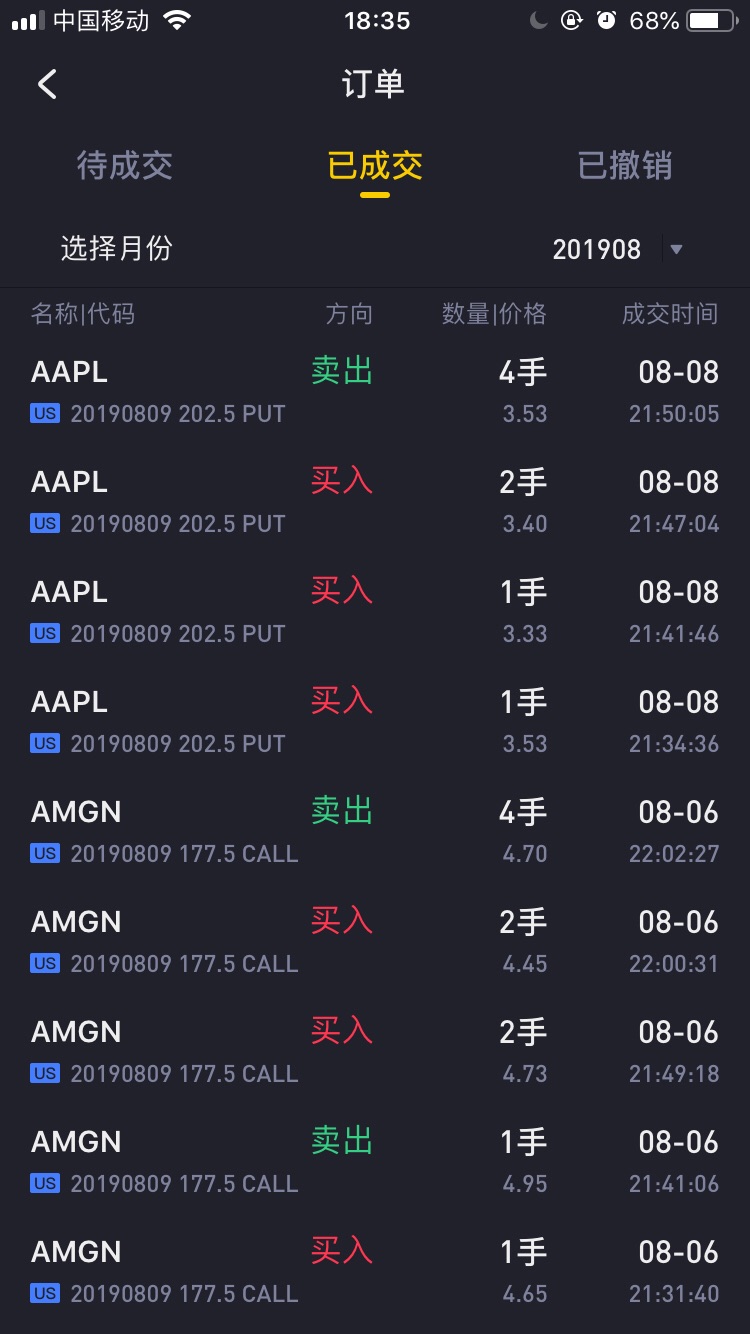Open AMGN buy order at 4.73
The height and width of the screenshot is (1334, 750).
[375, 1051]
